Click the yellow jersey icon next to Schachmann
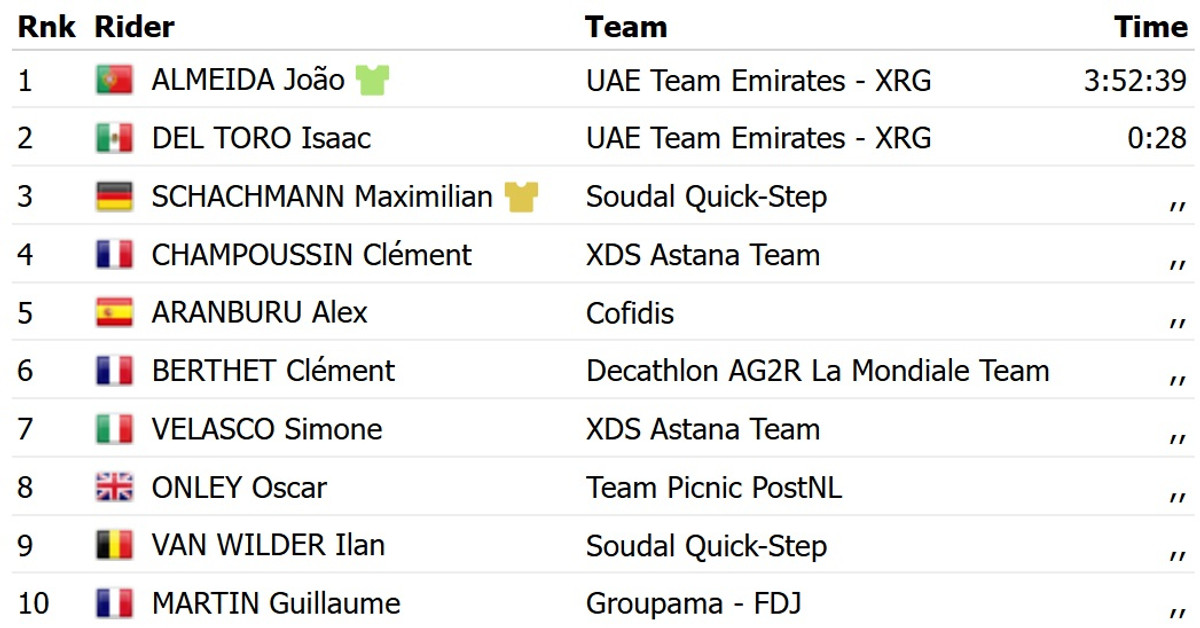 pos(521,197)
